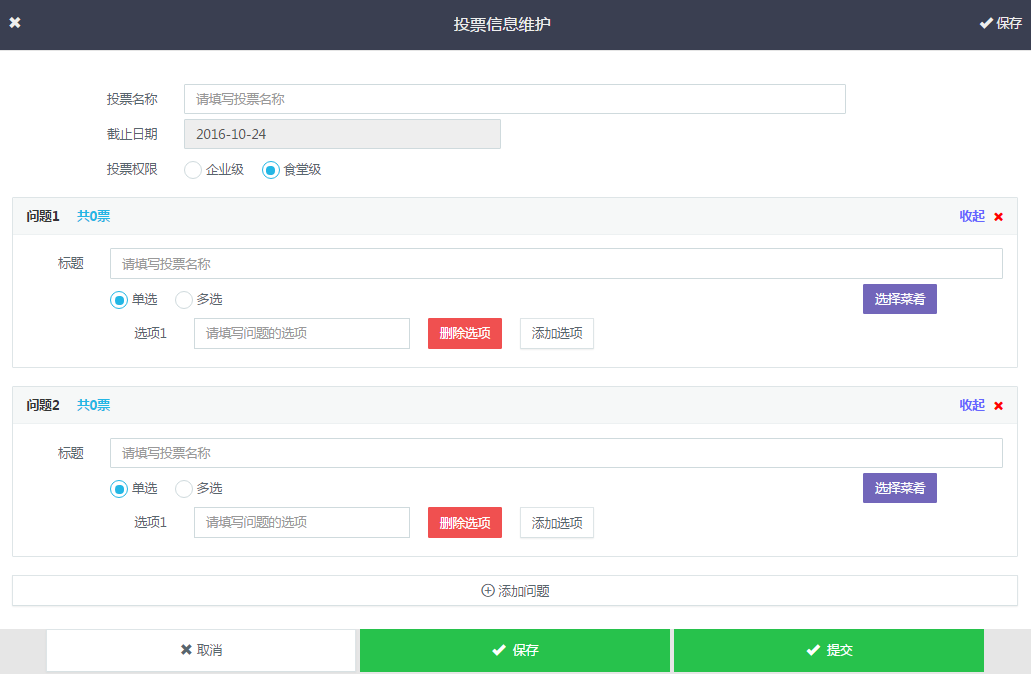1031x674 pixels.
Task: Select the 食堂级 permission radio button
Action: click(x=270, y=170)
